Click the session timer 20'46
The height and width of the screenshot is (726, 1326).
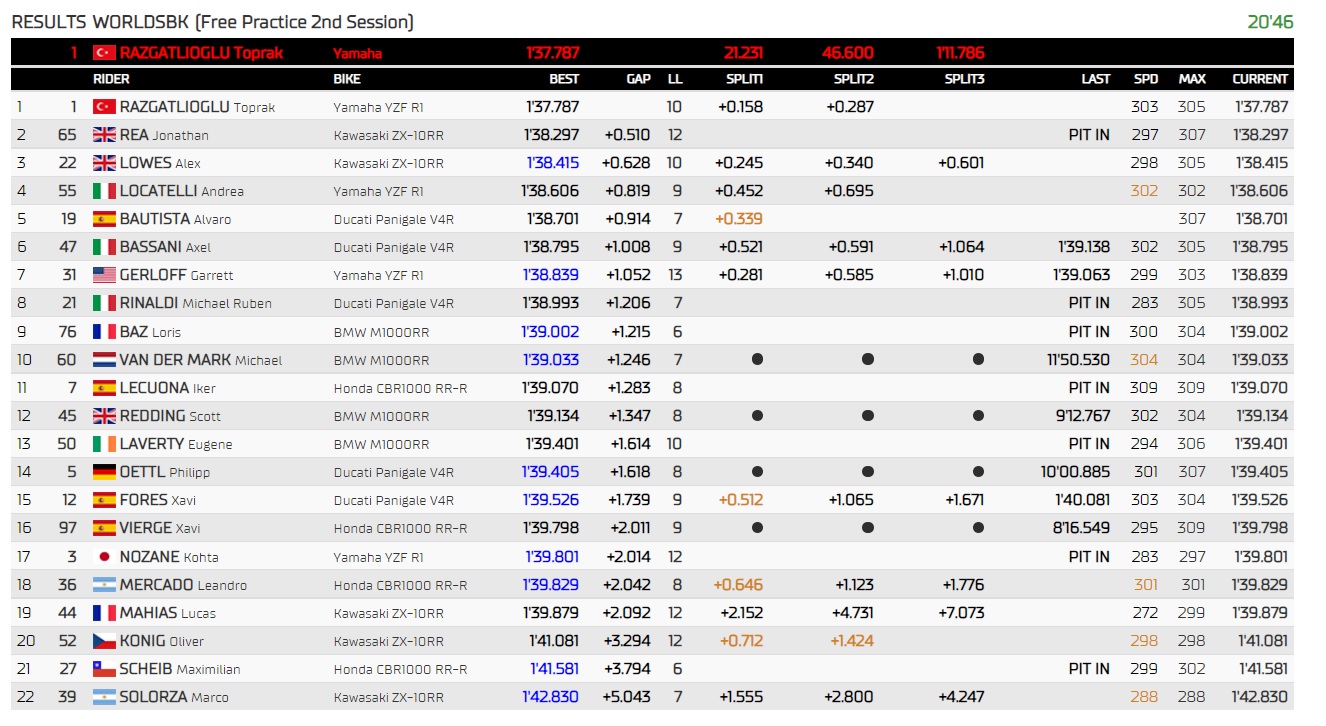(x=1270, y=21)
